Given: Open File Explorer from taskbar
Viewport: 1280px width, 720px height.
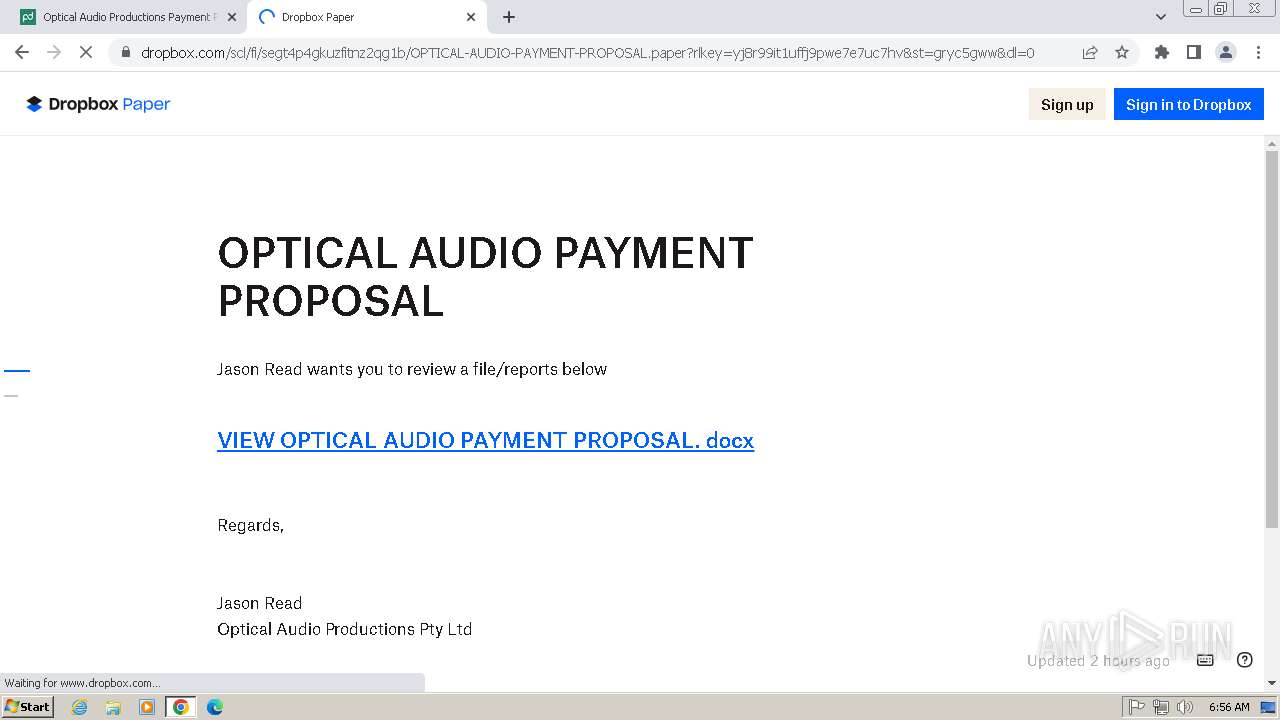Looking at the screenshot, I should [113, 707].
